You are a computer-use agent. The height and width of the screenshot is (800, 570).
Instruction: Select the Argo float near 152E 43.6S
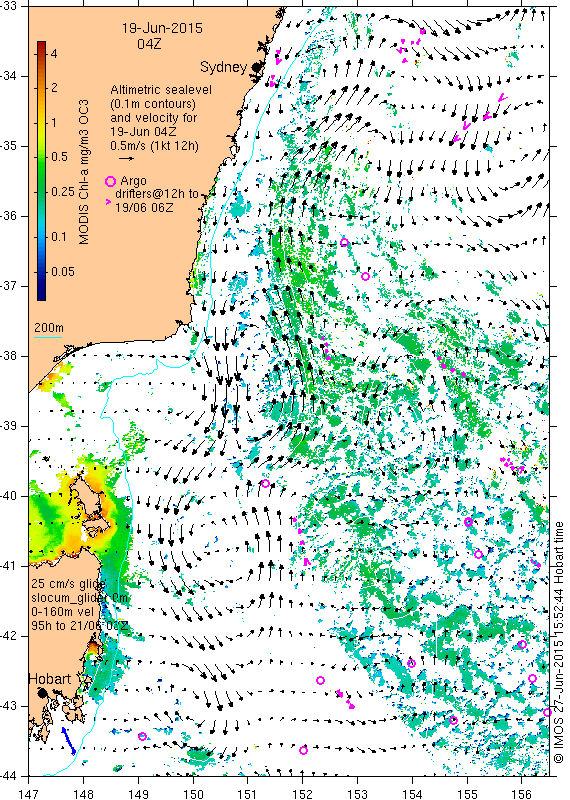303,750
